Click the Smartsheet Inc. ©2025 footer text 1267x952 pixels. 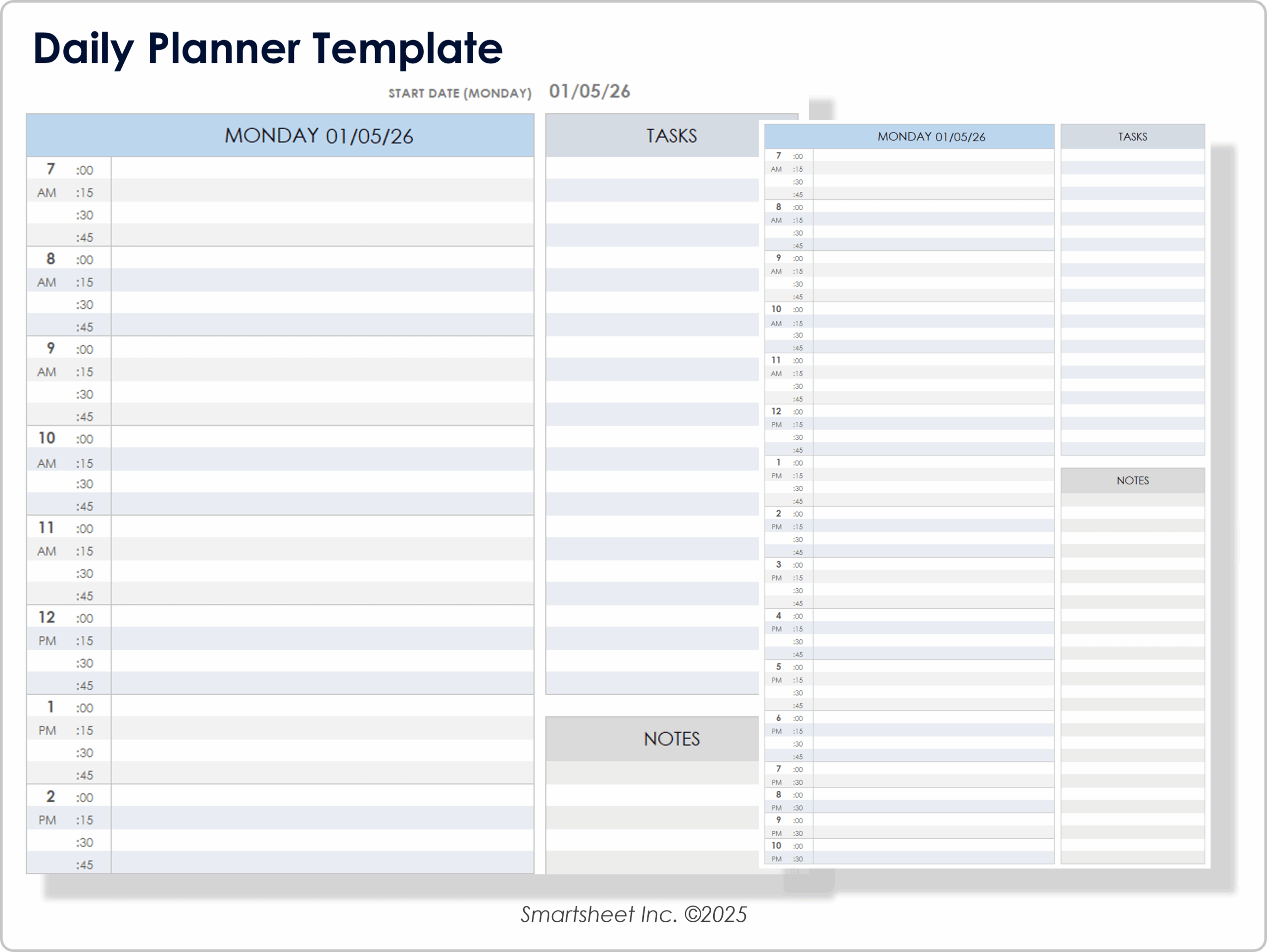tap(633, 915)
